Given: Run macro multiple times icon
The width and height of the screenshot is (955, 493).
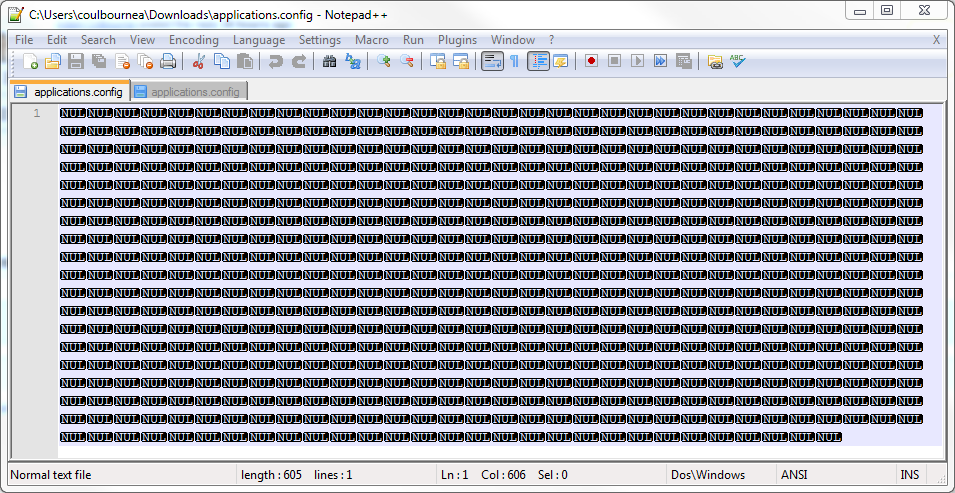Looking at the screenshot, I should coord(660,61).
